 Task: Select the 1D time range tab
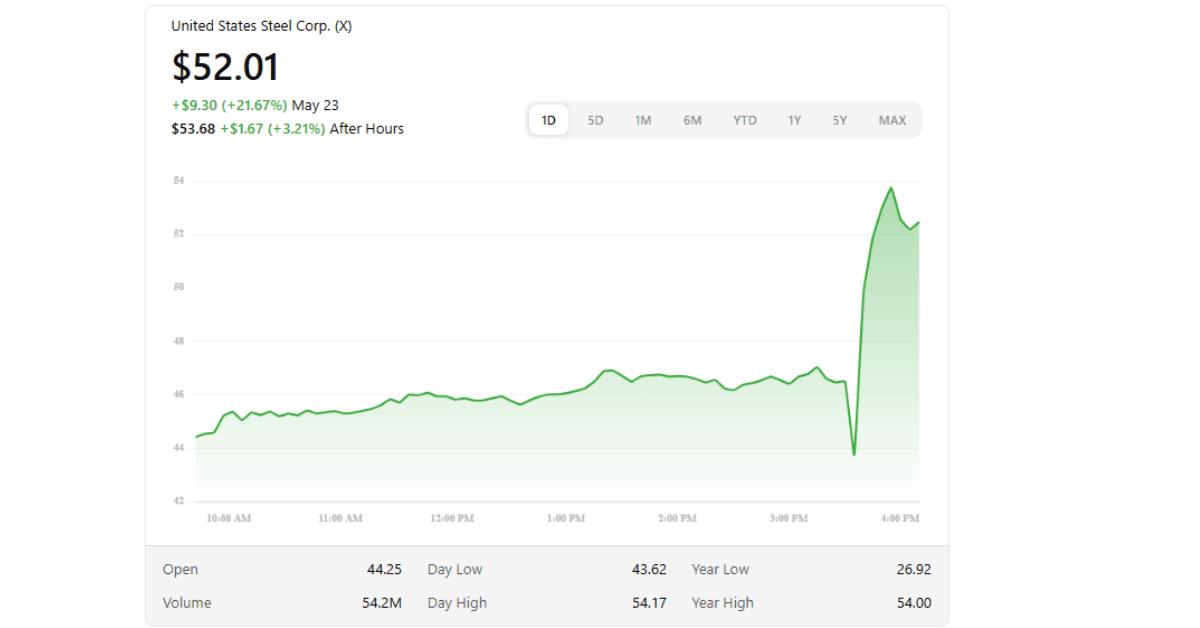click(x=549, y=120)
